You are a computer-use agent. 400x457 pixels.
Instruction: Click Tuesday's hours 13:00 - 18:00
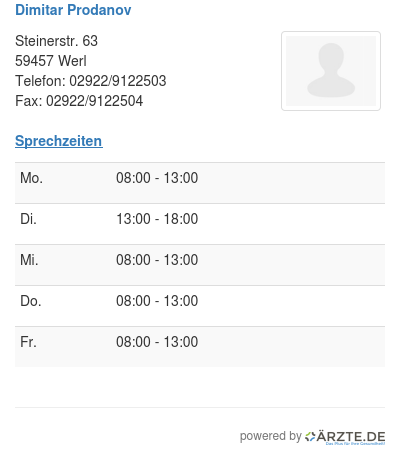(157, 219)
